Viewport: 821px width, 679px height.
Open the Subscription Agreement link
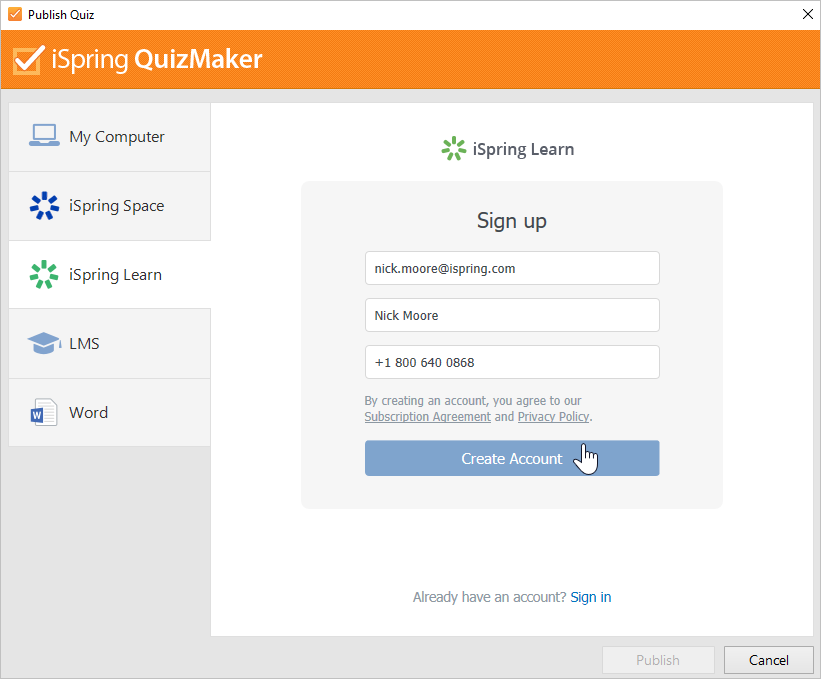pyautogui.click(x=427, y=417)
